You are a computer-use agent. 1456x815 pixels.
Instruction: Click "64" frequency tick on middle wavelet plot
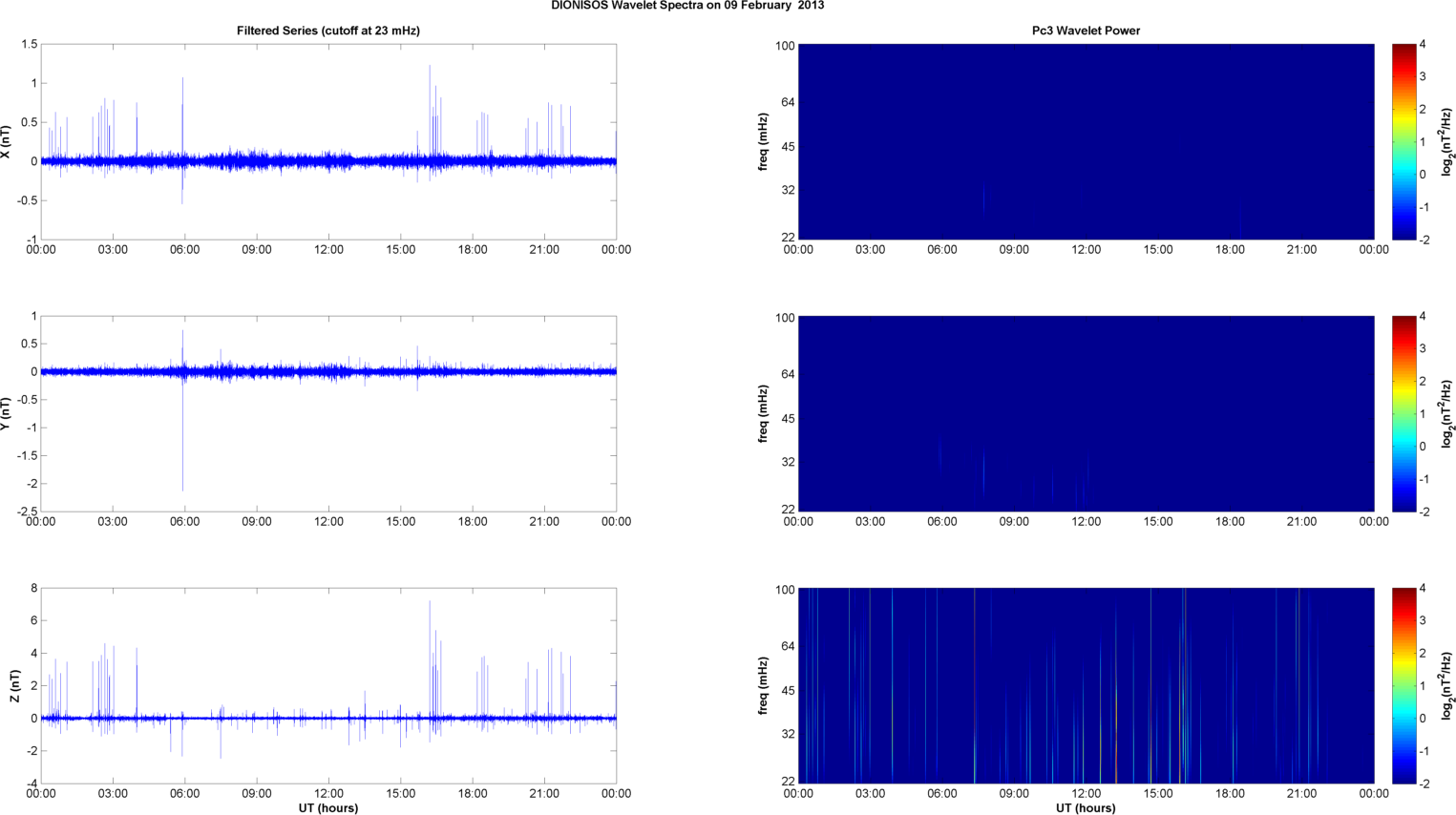click(788, 374)
